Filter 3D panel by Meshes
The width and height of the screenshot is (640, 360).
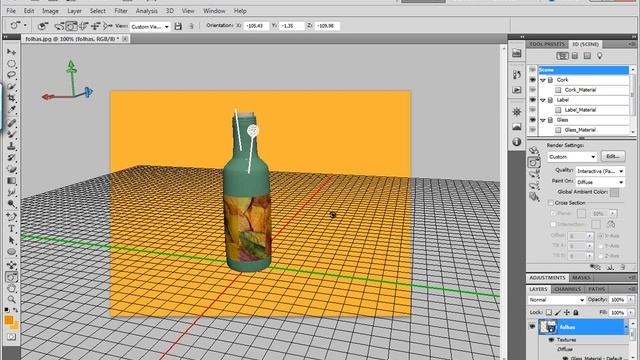(x=575, y=56)
